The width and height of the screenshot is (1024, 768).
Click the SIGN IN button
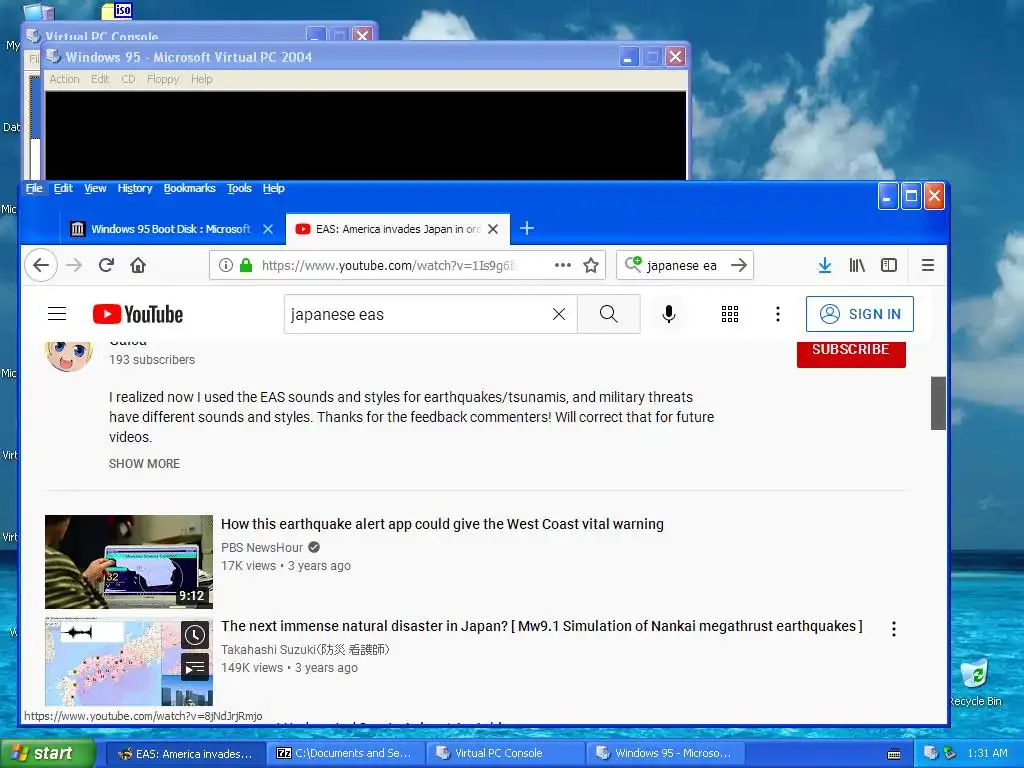859,314
